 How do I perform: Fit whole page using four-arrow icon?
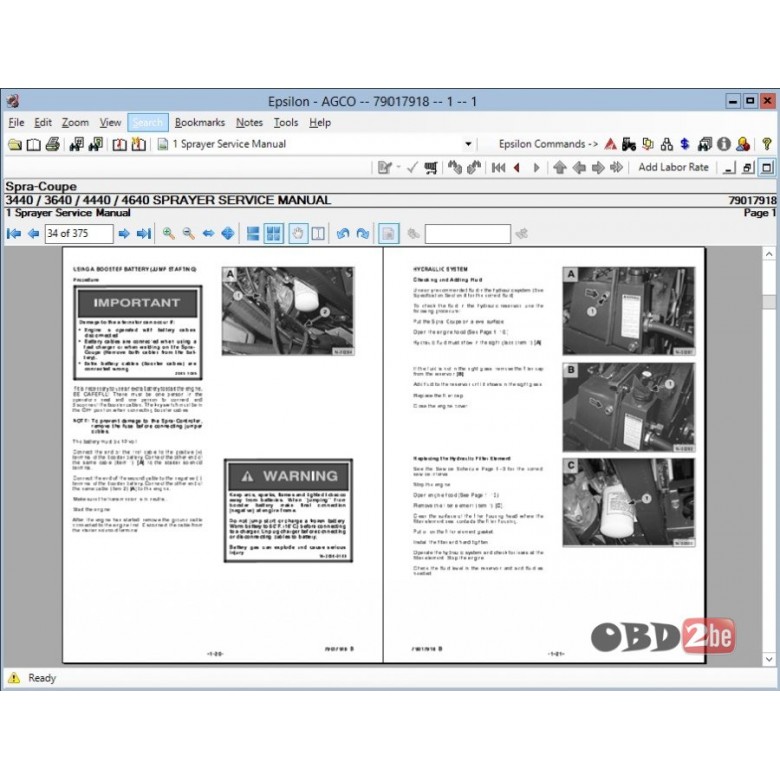point(228,233)
